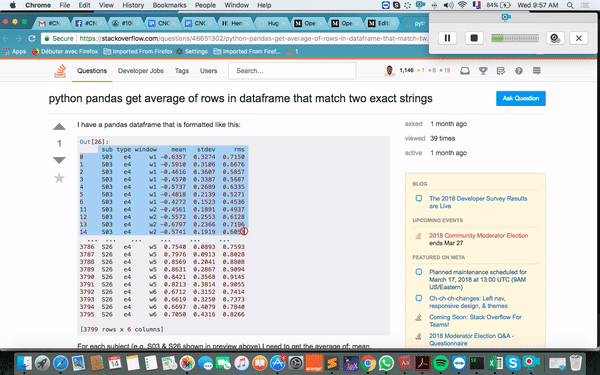Close the screen recorder panel

(579, 38)
